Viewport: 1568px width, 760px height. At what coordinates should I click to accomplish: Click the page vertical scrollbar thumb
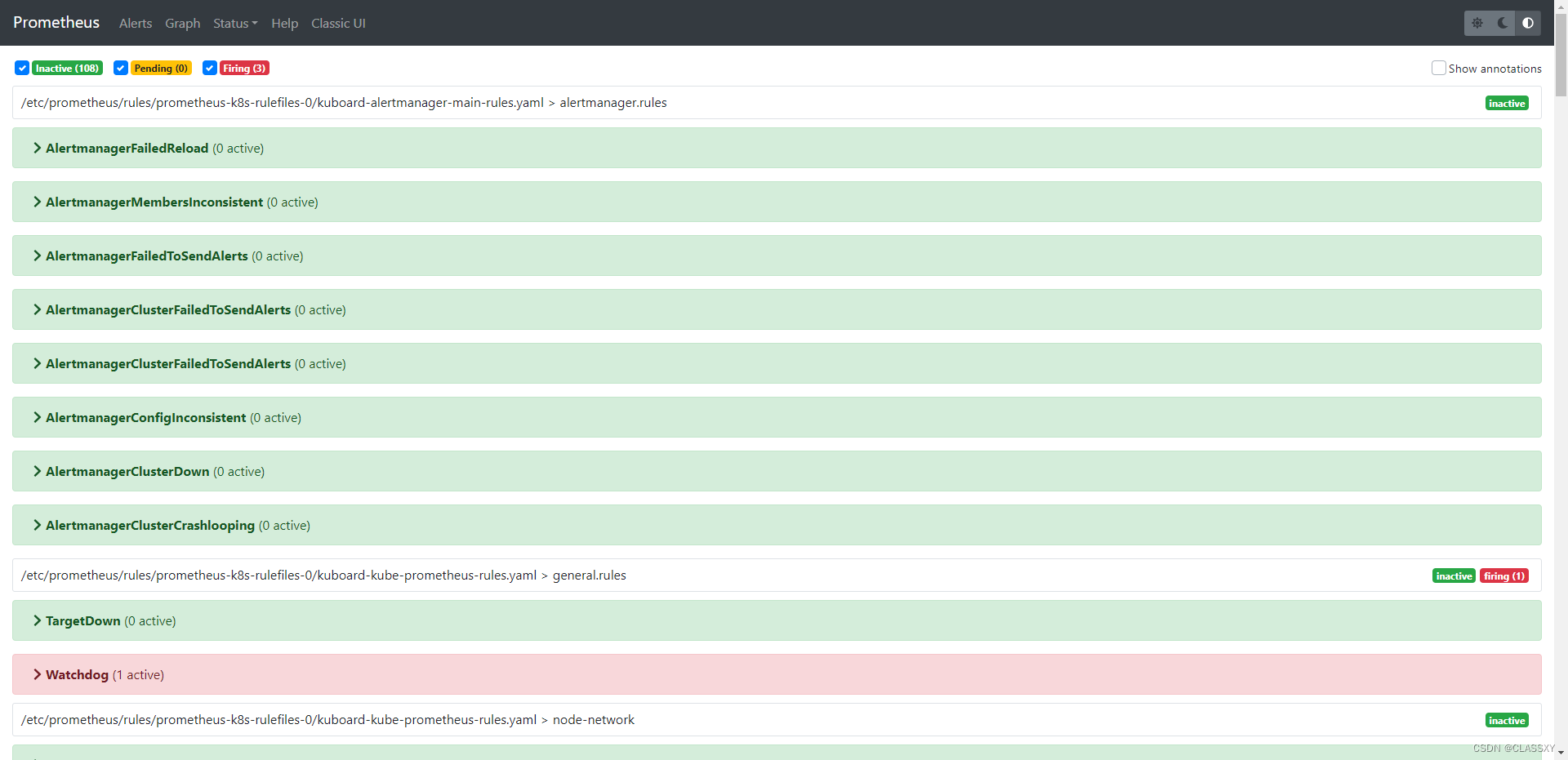[1561, 56]
